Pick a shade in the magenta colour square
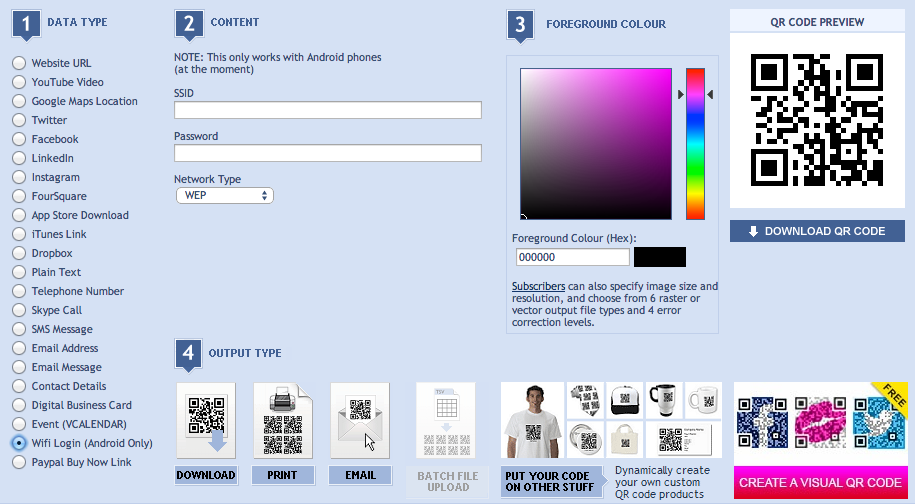 pyautogui.click(x=596, y=144)
